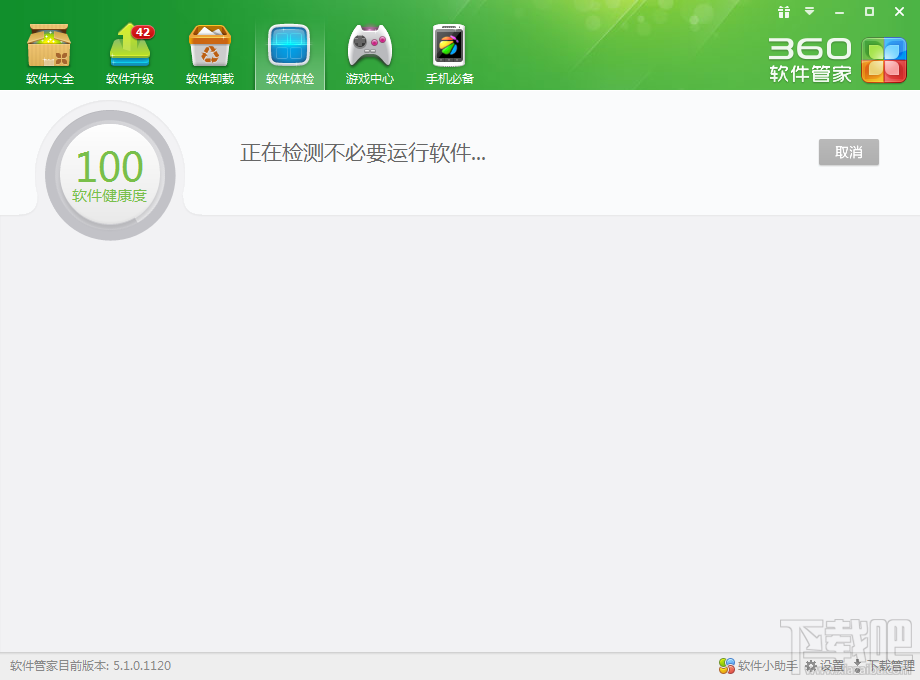The image size is (920, 680).
Task: Open the main menu dropdown arrow
Action: tap(808, 12)
